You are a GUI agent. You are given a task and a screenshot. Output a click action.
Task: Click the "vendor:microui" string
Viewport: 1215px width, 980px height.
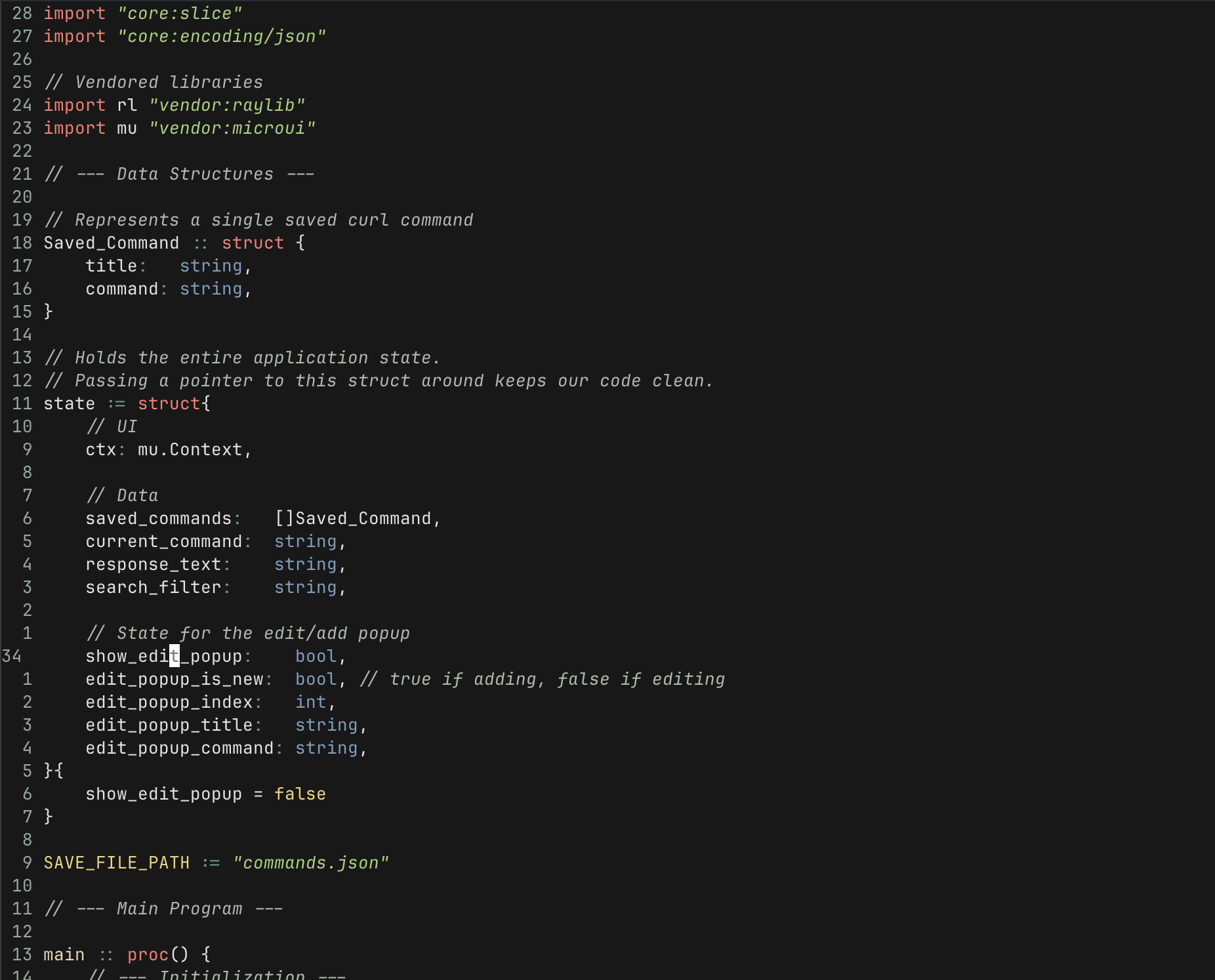232,128
